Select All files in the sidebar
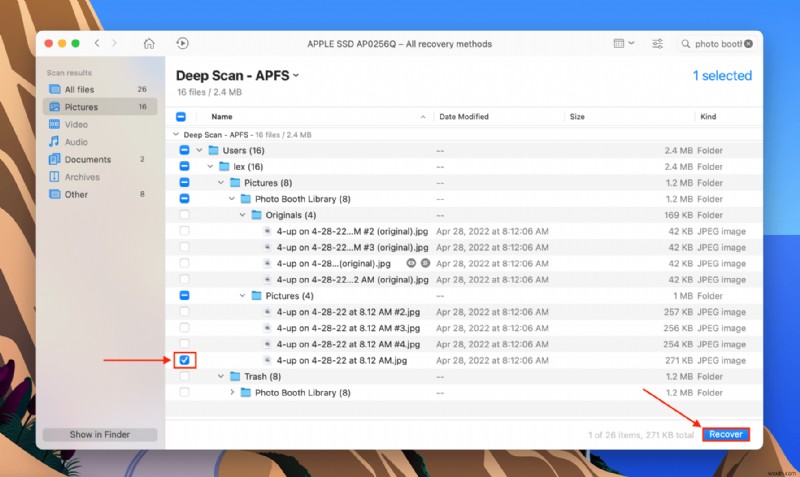The image size is (800, 477). 100,89
